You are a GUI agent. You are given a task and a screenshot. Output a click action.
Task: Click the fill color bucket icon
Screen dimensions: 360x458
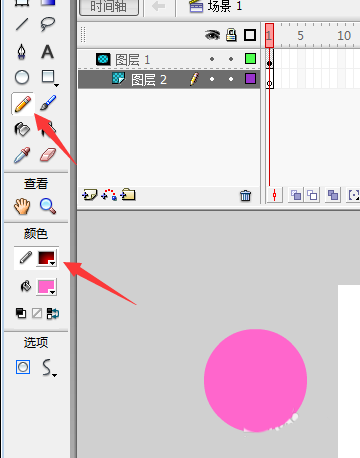click(x=26, y=286)
